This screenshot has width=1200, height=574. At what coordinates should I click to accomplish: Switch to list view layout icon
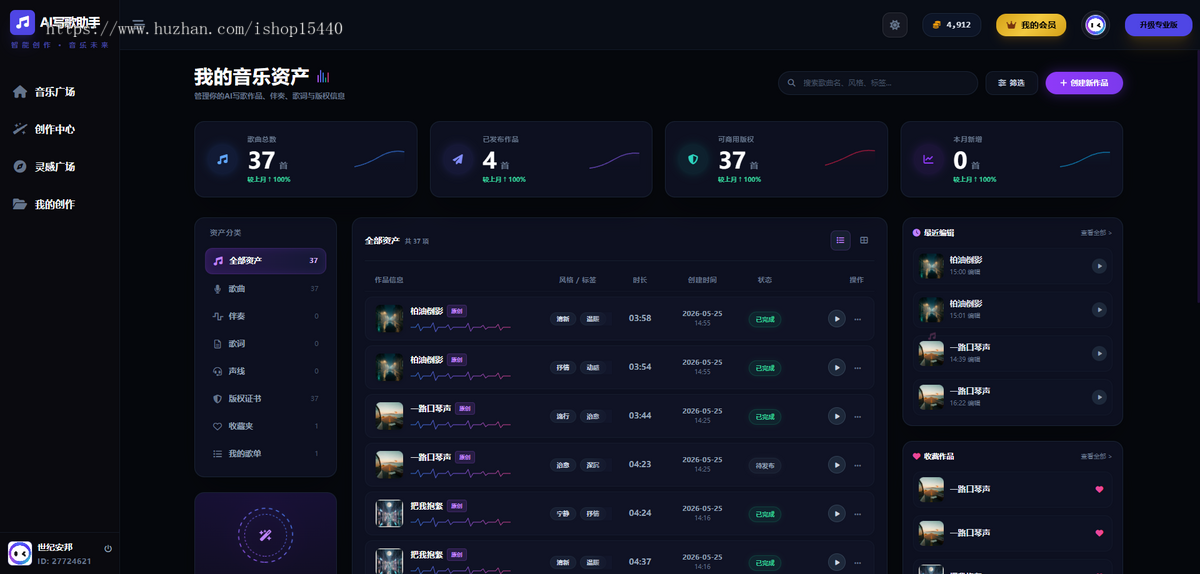[840, 240]
